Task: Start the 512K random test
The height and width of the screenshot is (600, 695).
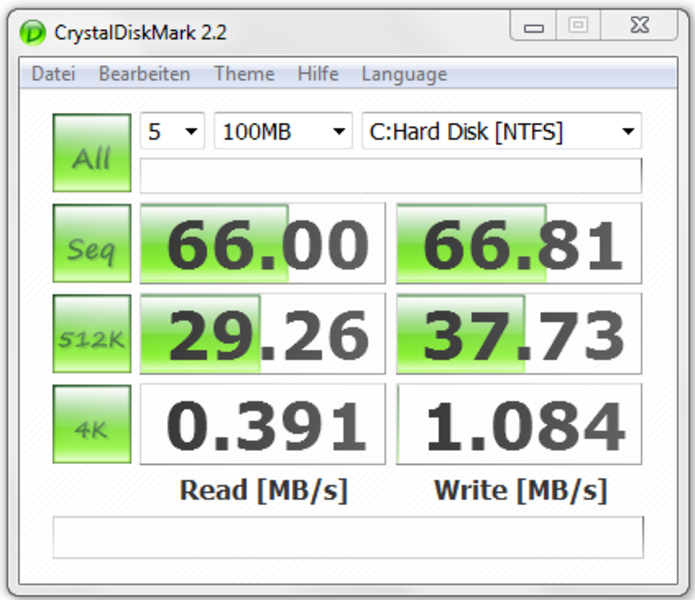Action: (x=92, y=334)
